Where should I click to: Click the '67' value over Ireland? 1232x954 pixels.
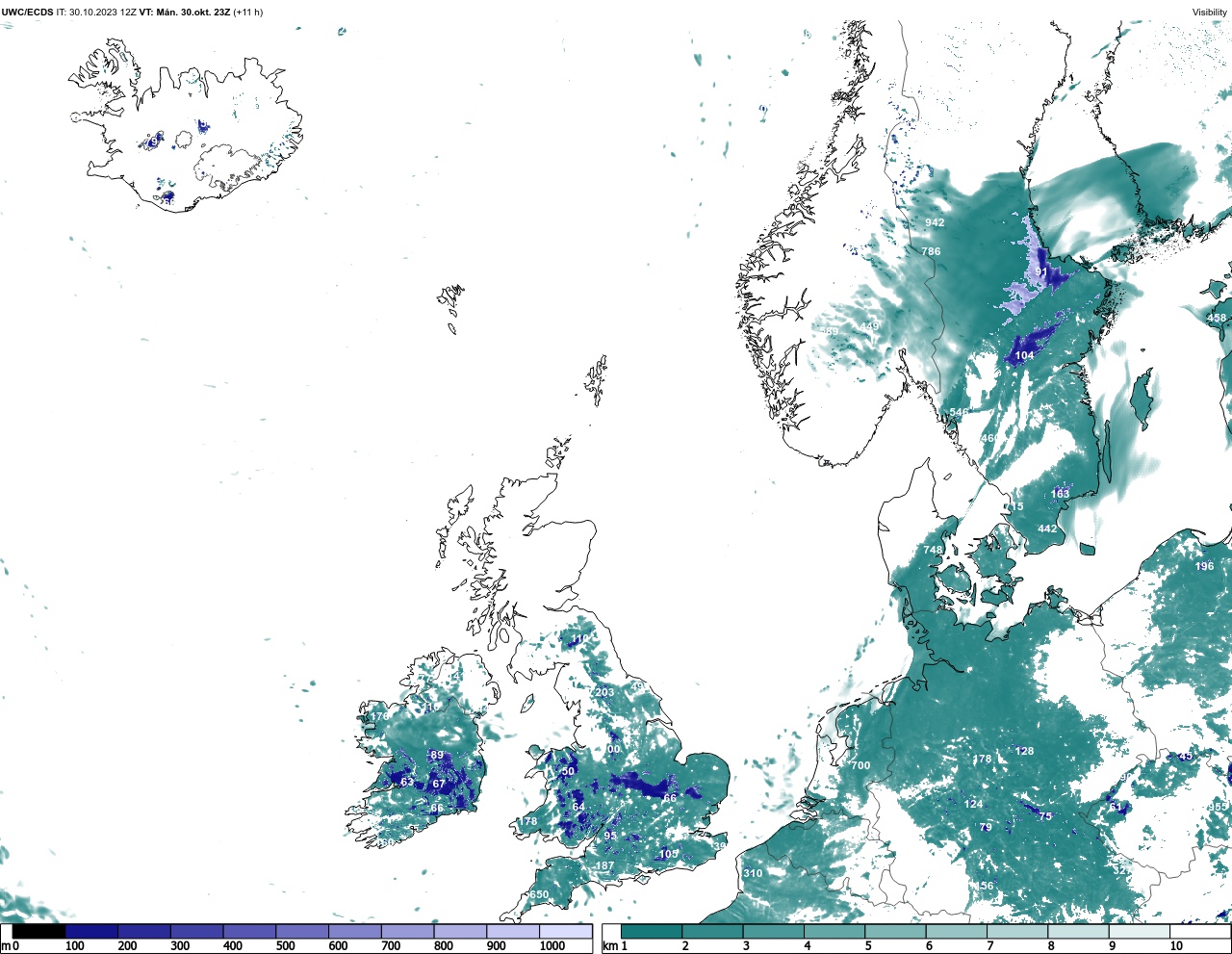coord(439,784)
